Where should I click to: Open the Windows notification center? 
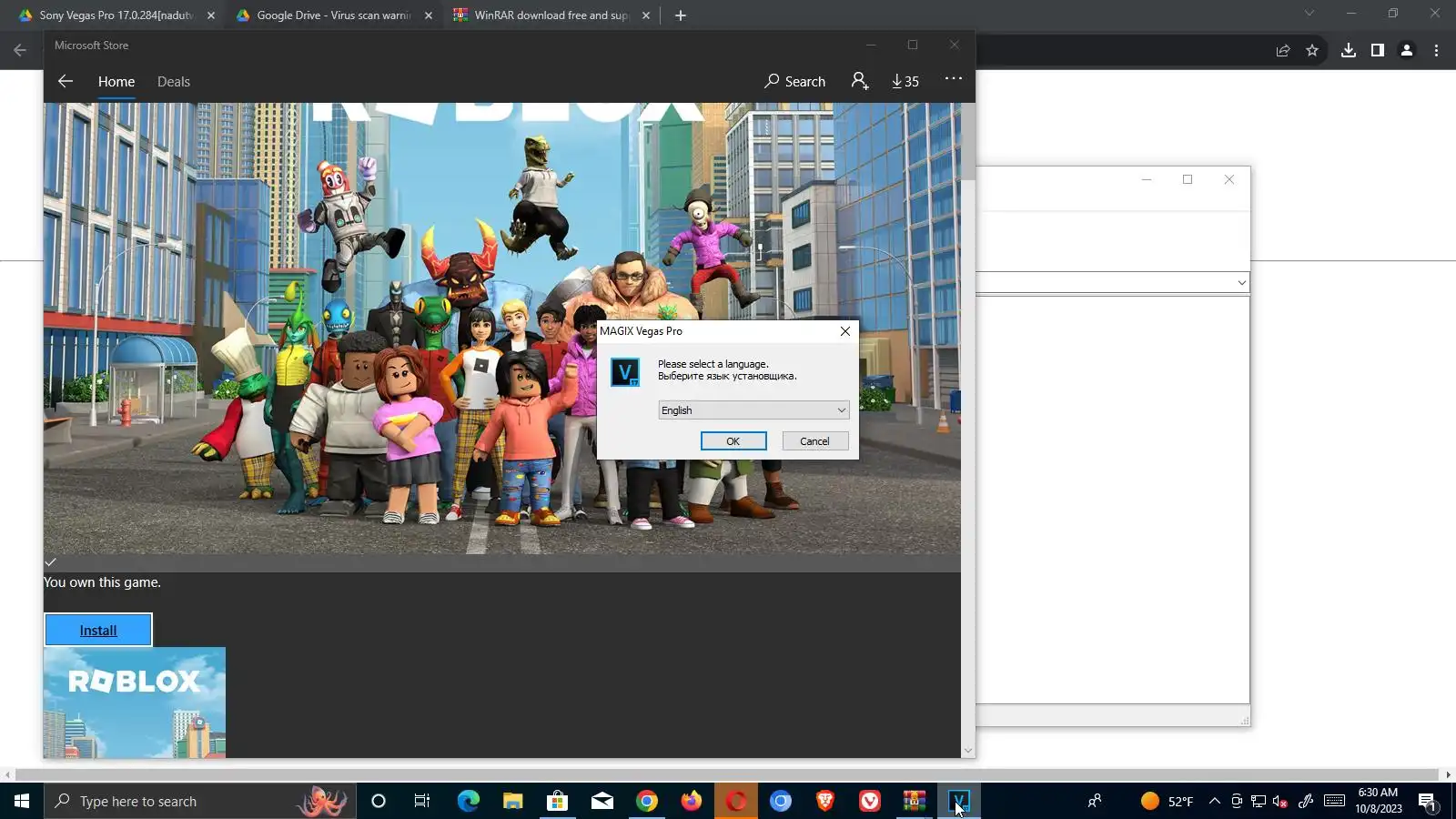click(x=1427, y=801)
